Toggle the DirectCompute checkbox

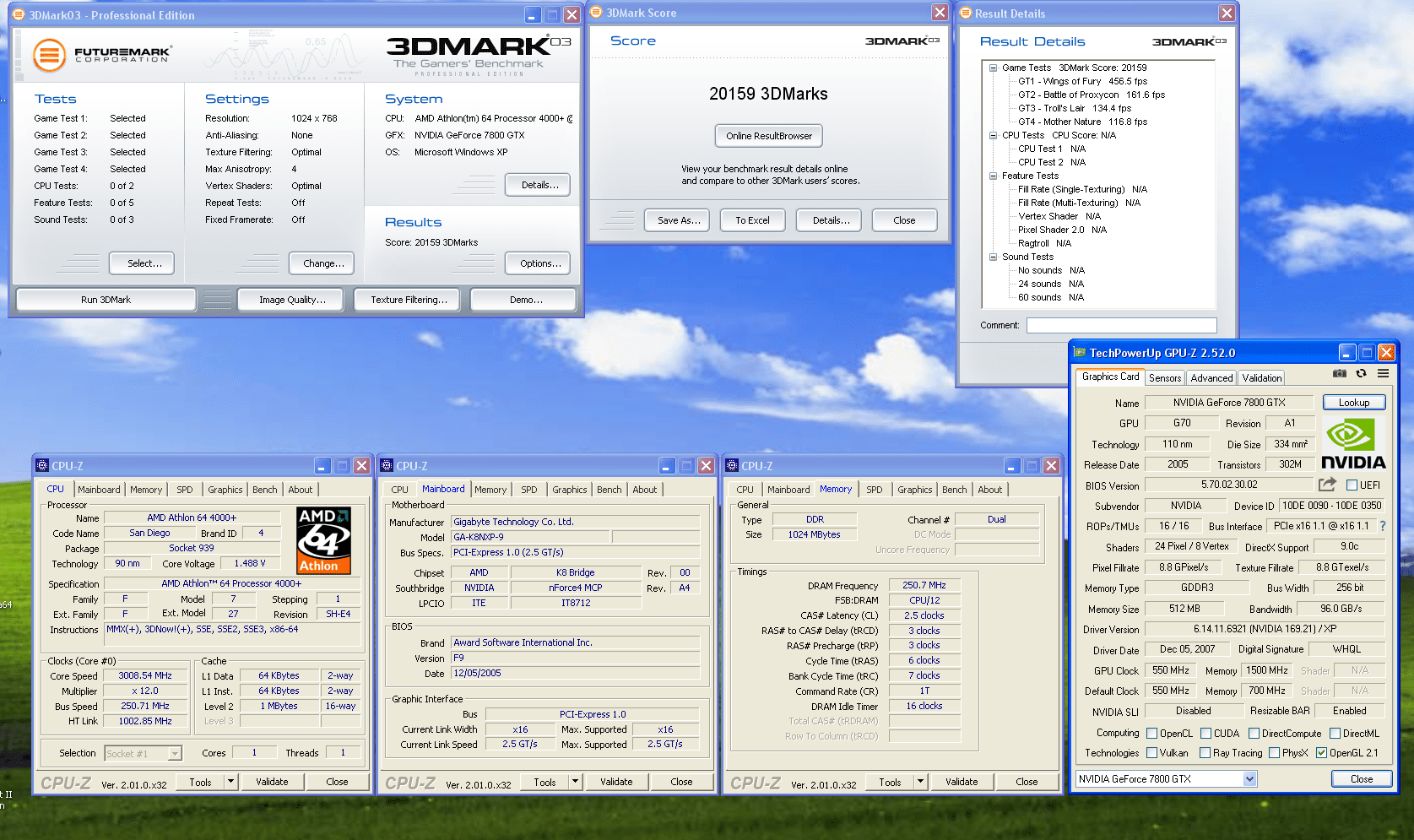point(1254,734)
